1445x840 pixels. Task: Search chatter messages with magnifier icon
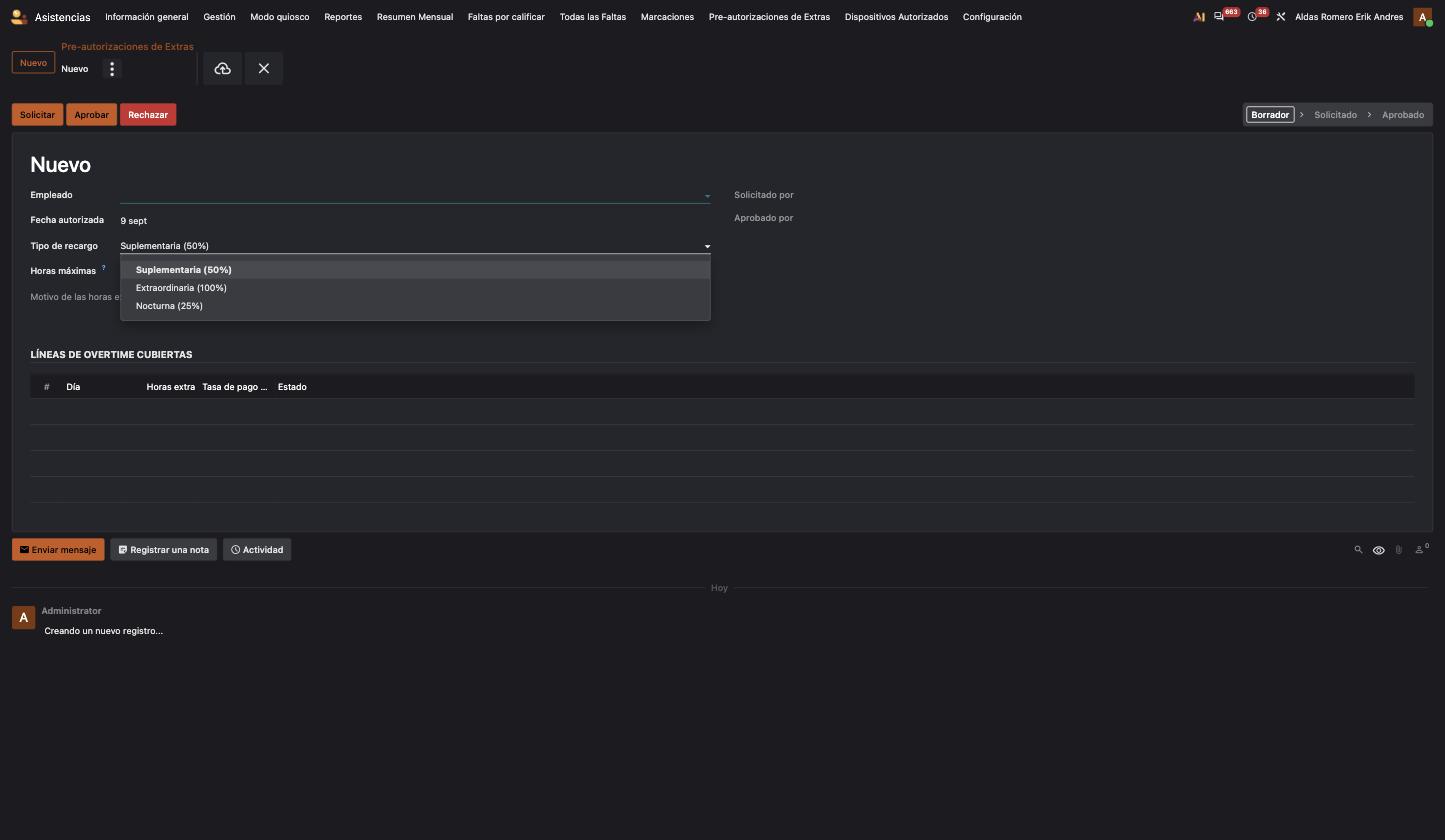(1358, 550)
